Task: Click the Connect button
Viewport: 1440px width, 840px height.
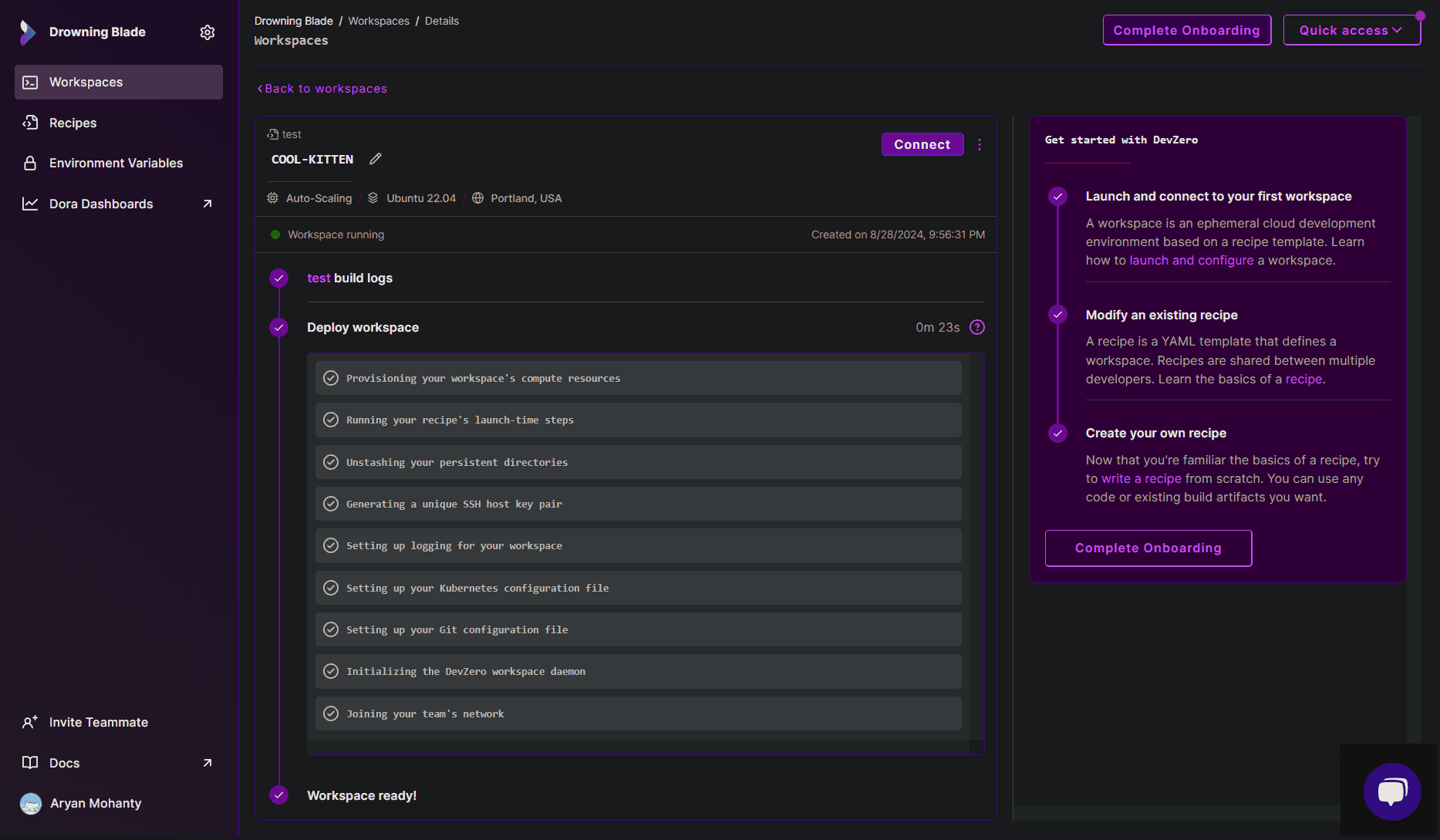Action: [922, 144]
